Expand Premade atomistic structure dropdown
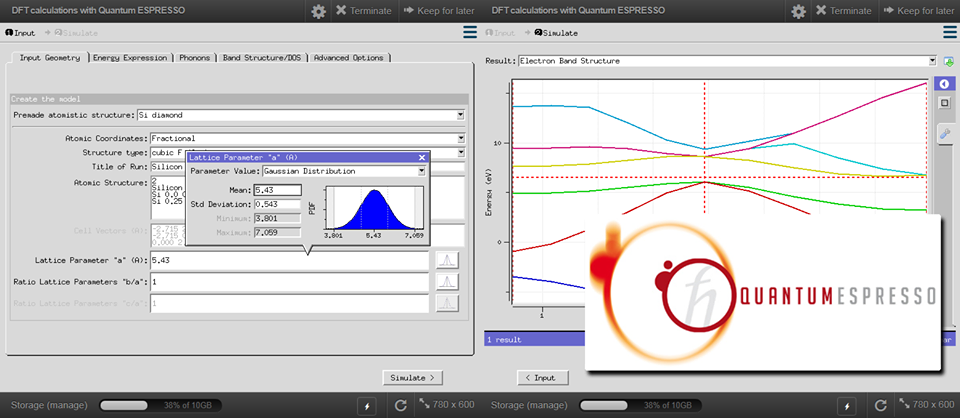The width and height of the screenshot is (960, 418). tap(460, 115)
